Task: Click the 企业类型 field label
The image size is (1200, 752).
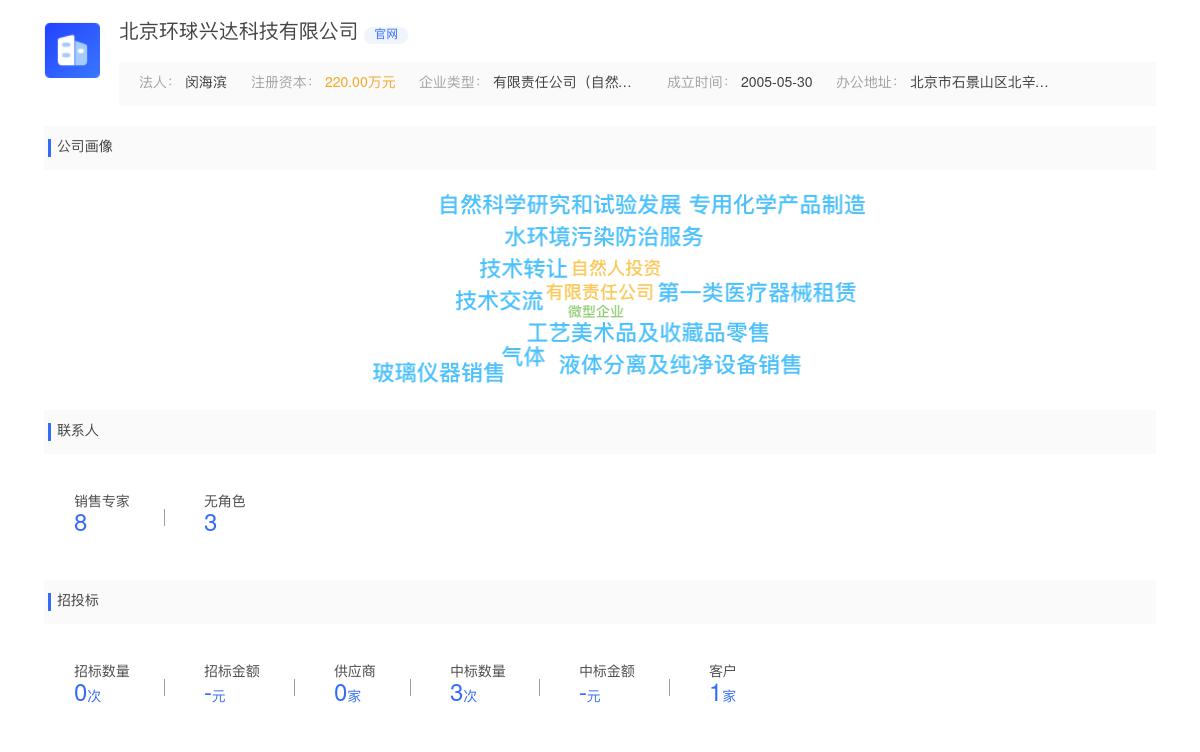Action: (450, 83)
